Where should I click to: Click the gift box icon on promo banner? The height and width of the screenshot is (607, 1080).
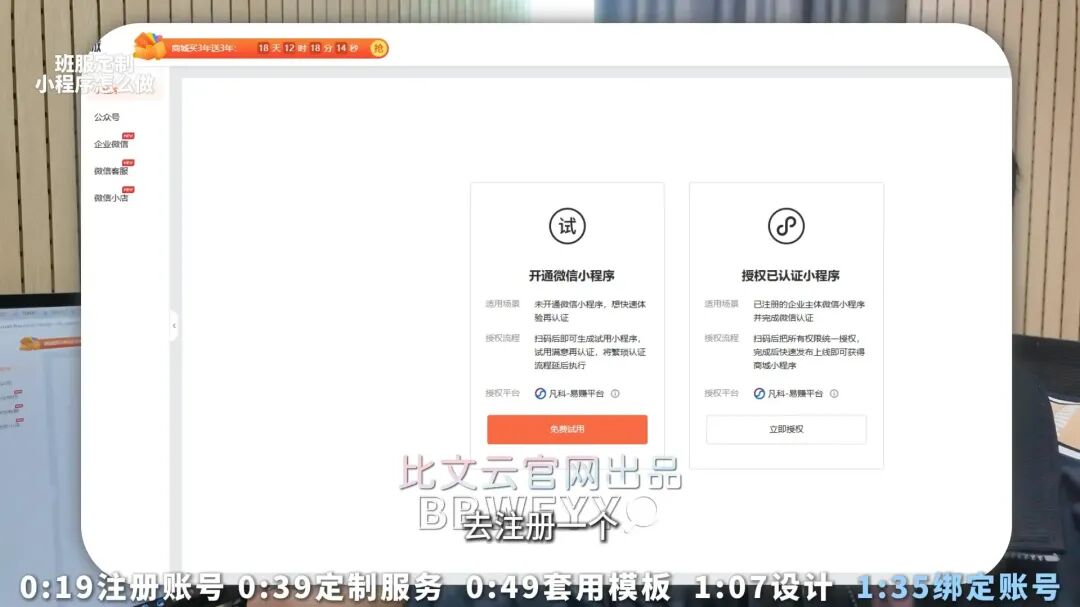pos(148,47)
